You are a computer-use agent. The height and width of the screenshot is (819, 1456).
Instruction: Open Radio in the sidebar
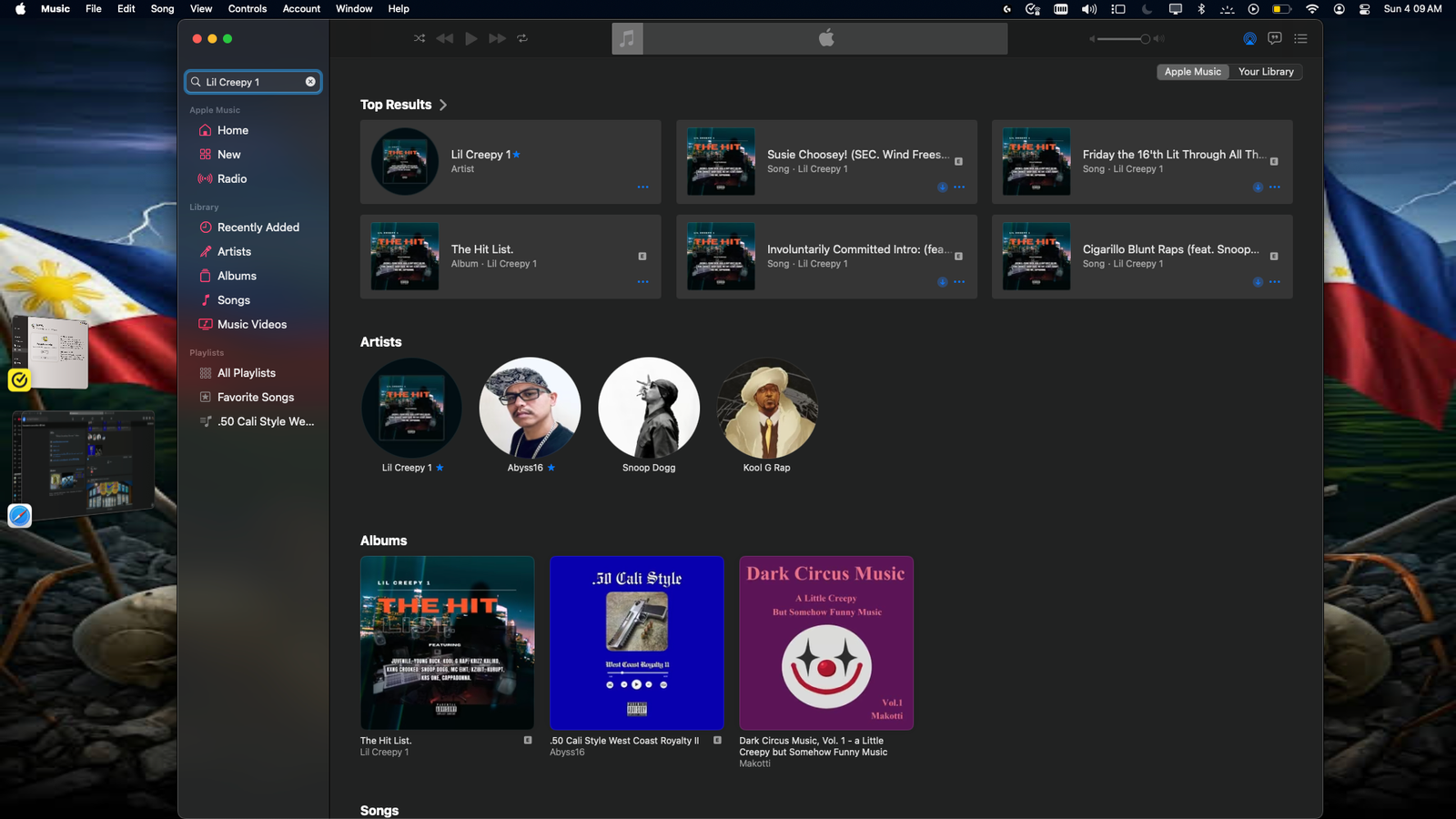pyautogui.click(x=232, y=179)
